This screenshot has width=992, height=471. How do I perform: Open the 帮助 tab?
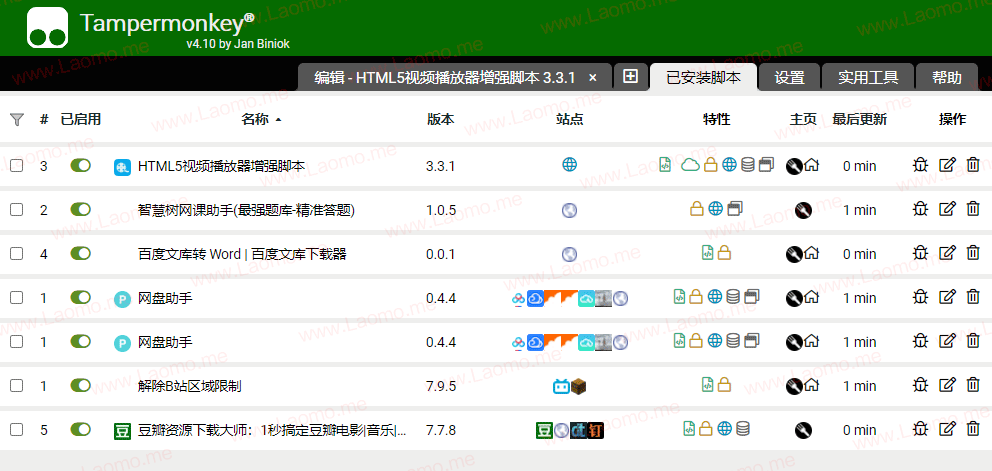click(x=946, y=77)
